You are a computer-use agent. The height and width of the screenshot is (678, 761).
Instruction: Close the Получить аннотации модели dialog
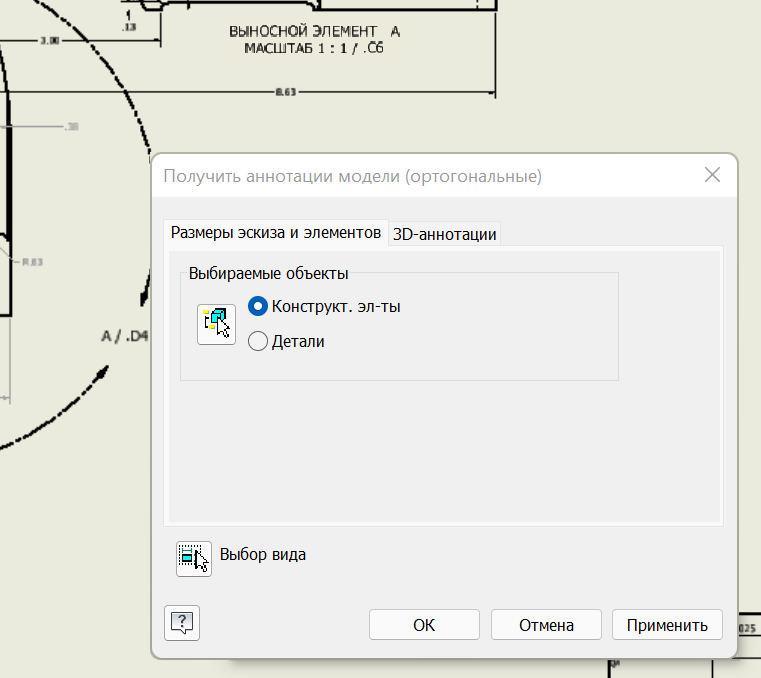click(x=712, y=175)
